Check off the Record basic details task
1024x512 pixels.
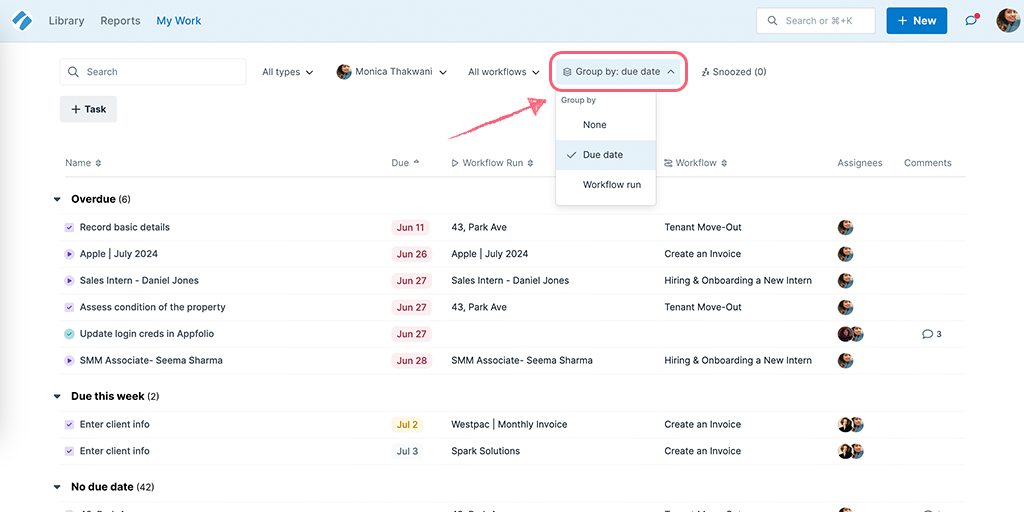click(69, 227)
